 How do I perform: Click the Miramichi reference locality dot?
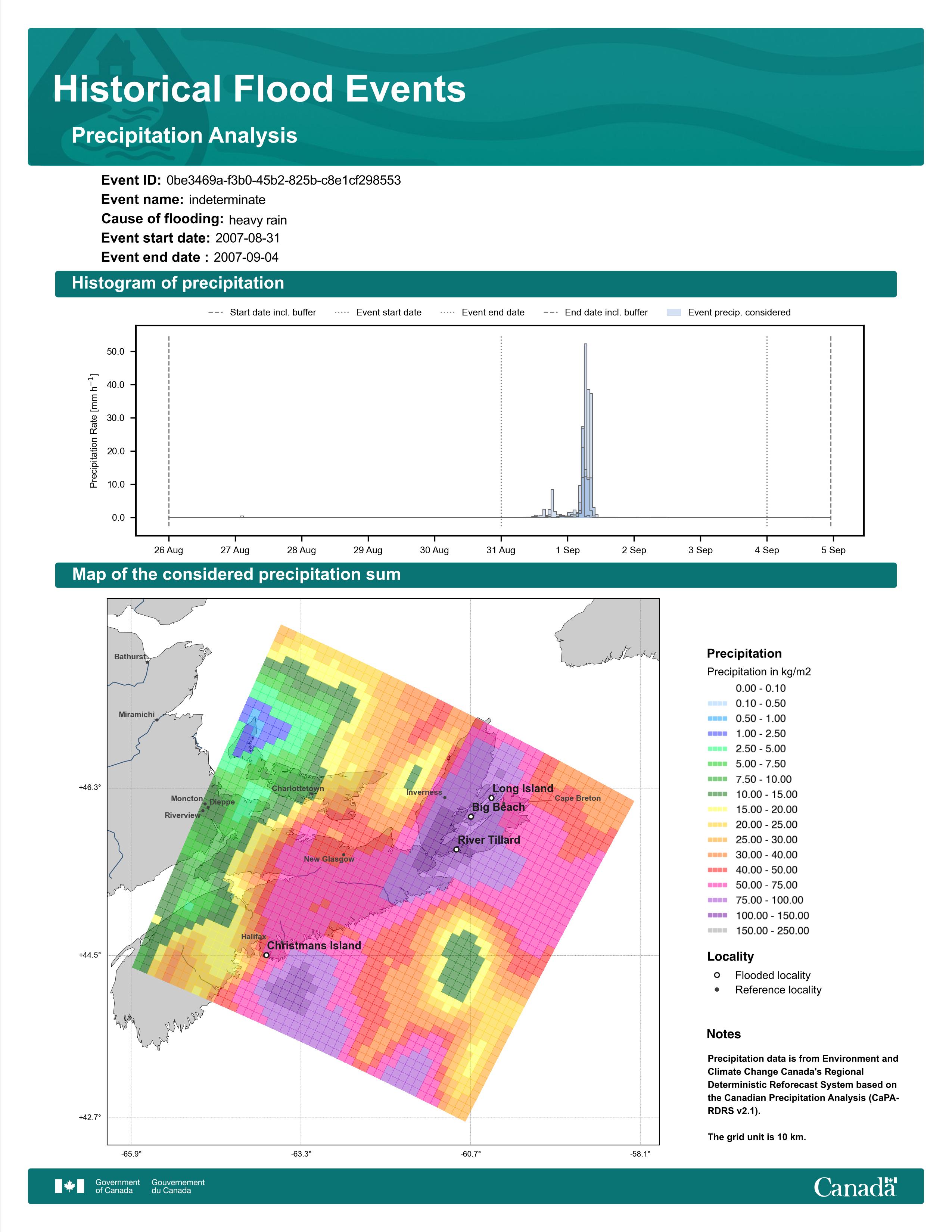(157, 720)
